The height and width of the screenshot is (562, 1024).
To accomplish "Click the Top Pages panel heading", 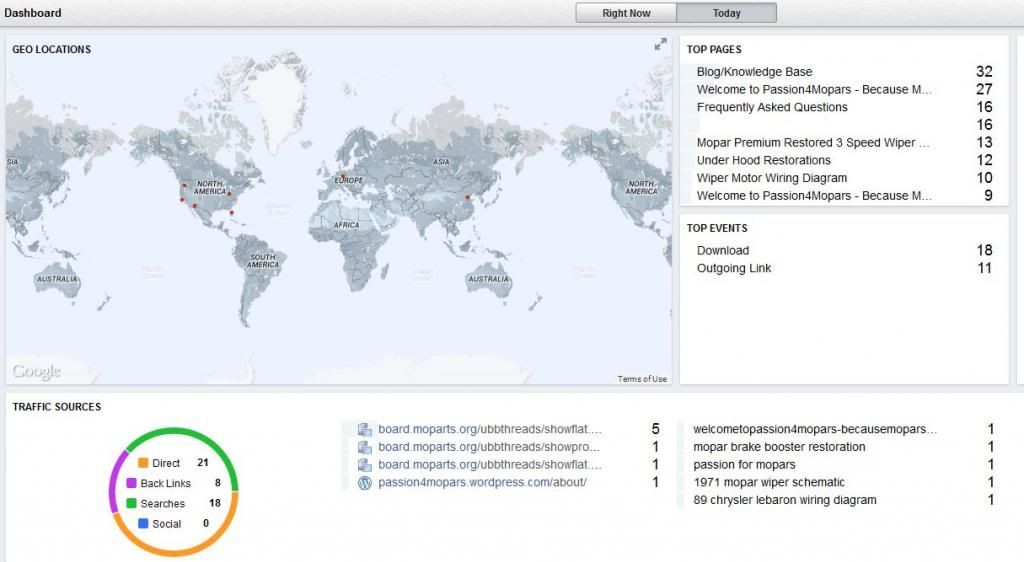I will pos(714,50).
